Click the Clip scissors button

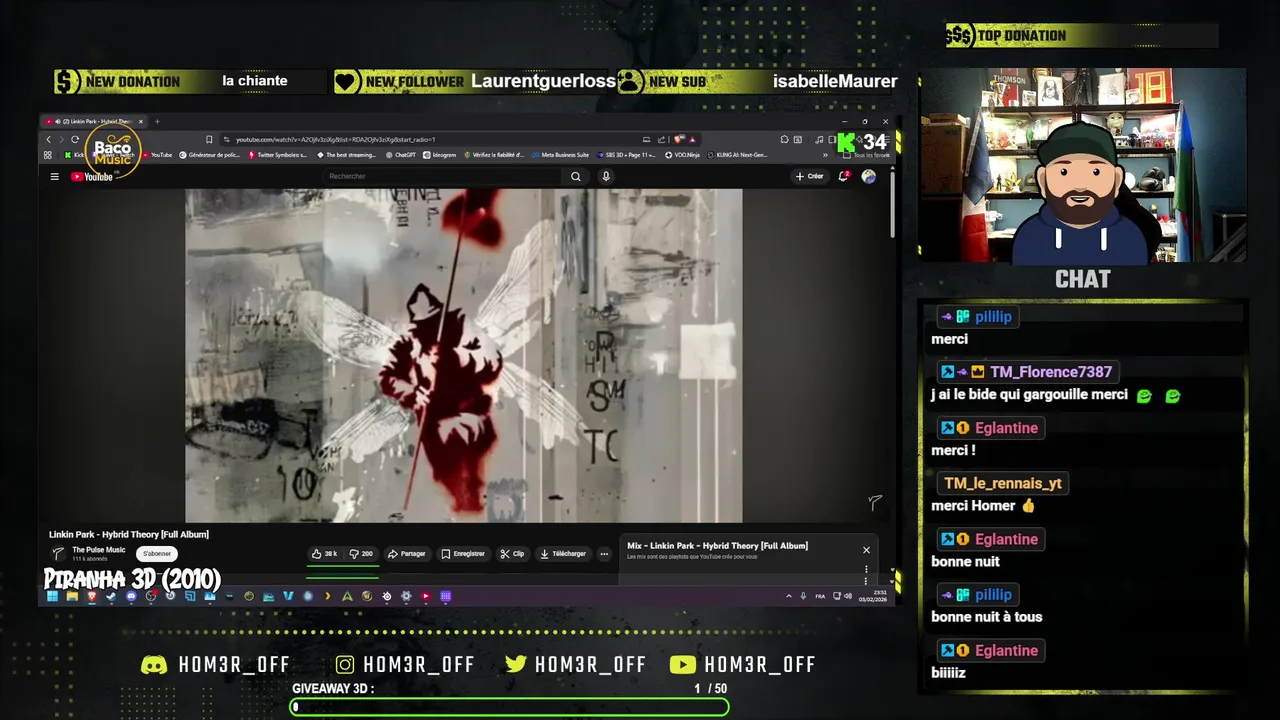512,553
